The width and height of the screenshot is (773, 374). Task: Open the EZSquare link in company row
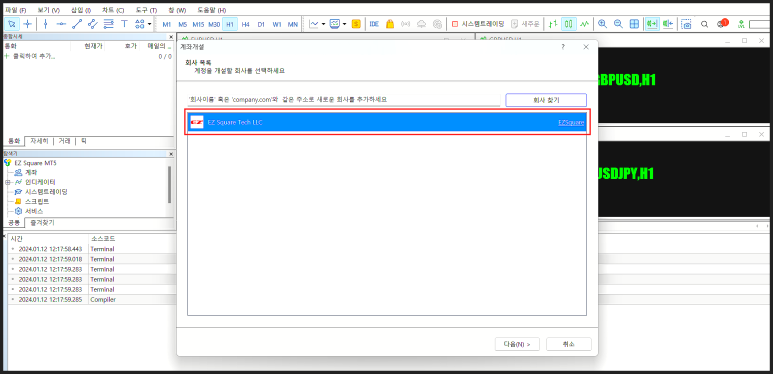[571, 122]
